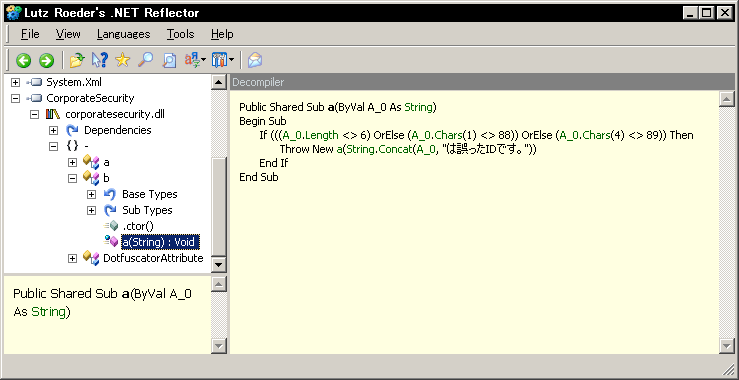Click the Open assembly folder icon
The width and height of the screenshot is (739, 380).
click(x=77, y=60)
